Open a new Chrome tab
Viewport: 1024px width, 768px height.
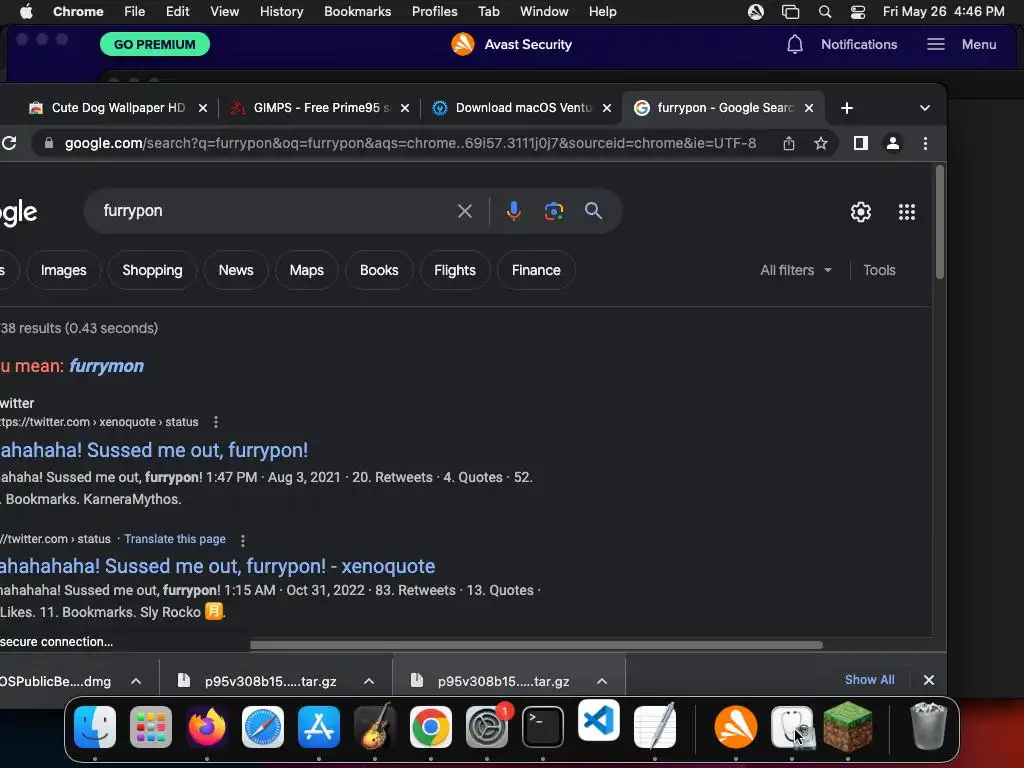click(x=847, y=108)
